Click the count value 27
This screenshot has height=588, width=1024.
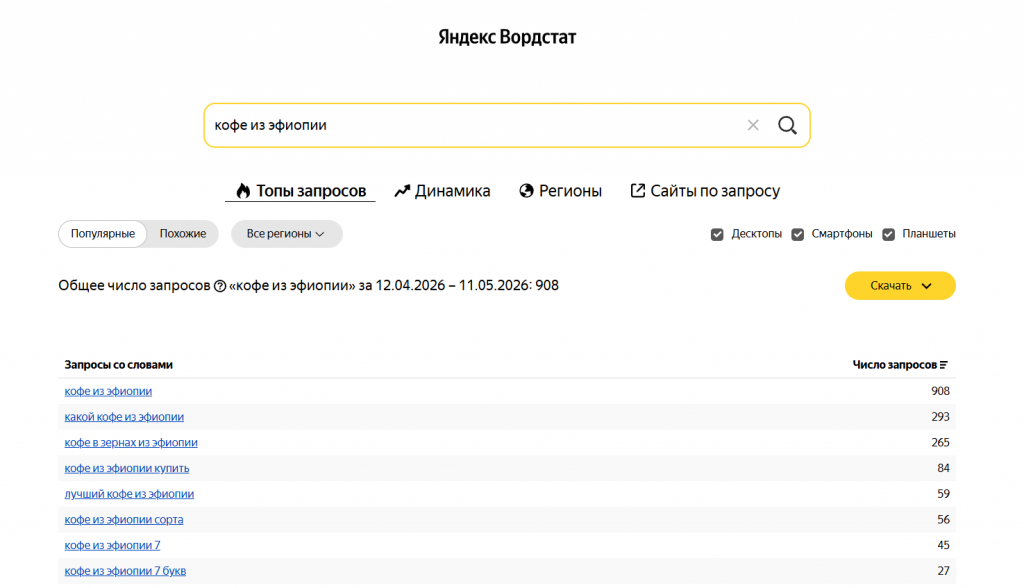(944, 571)
